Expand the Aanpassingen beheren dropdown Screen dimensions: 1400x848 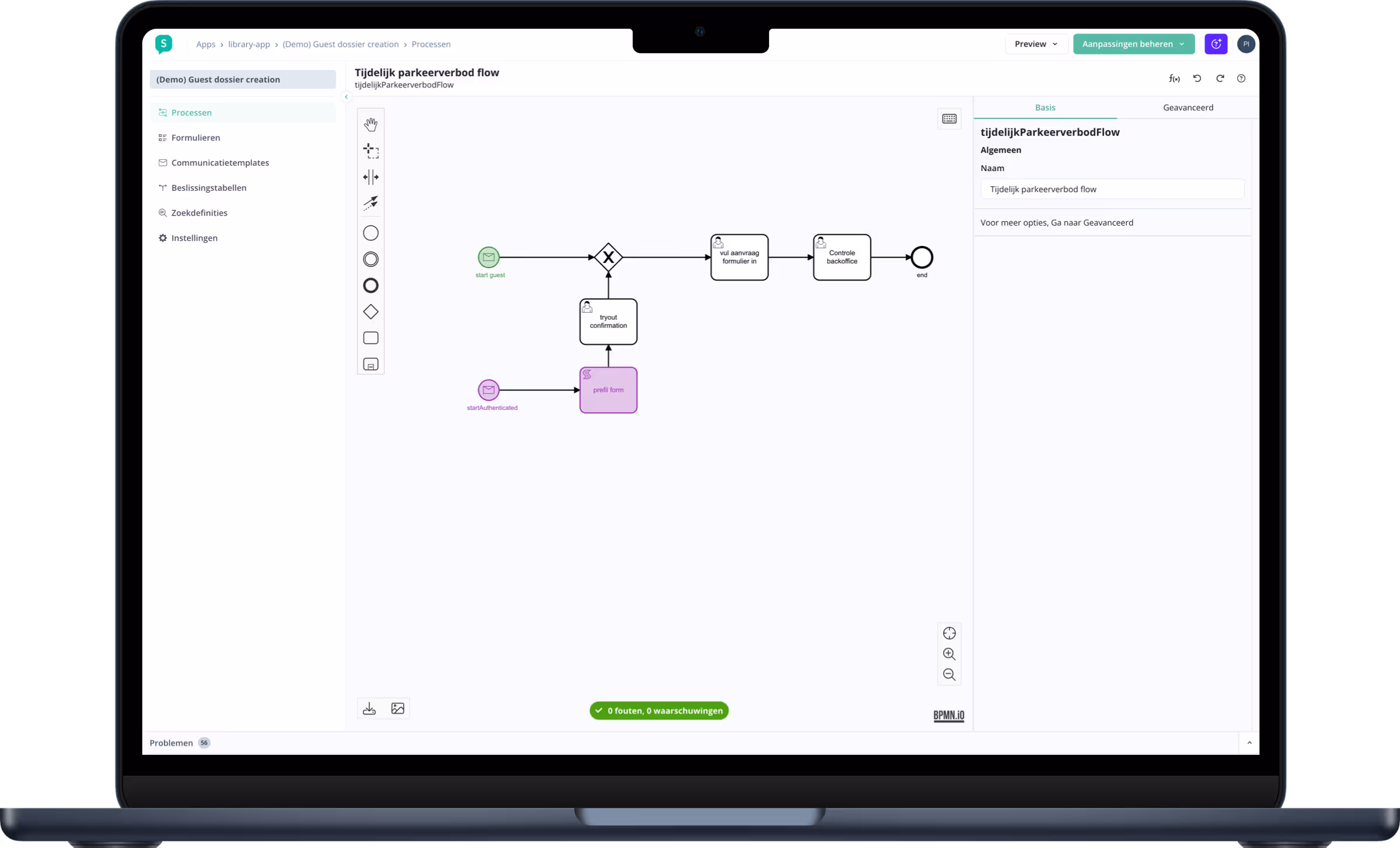click(x=1133, y=44)
